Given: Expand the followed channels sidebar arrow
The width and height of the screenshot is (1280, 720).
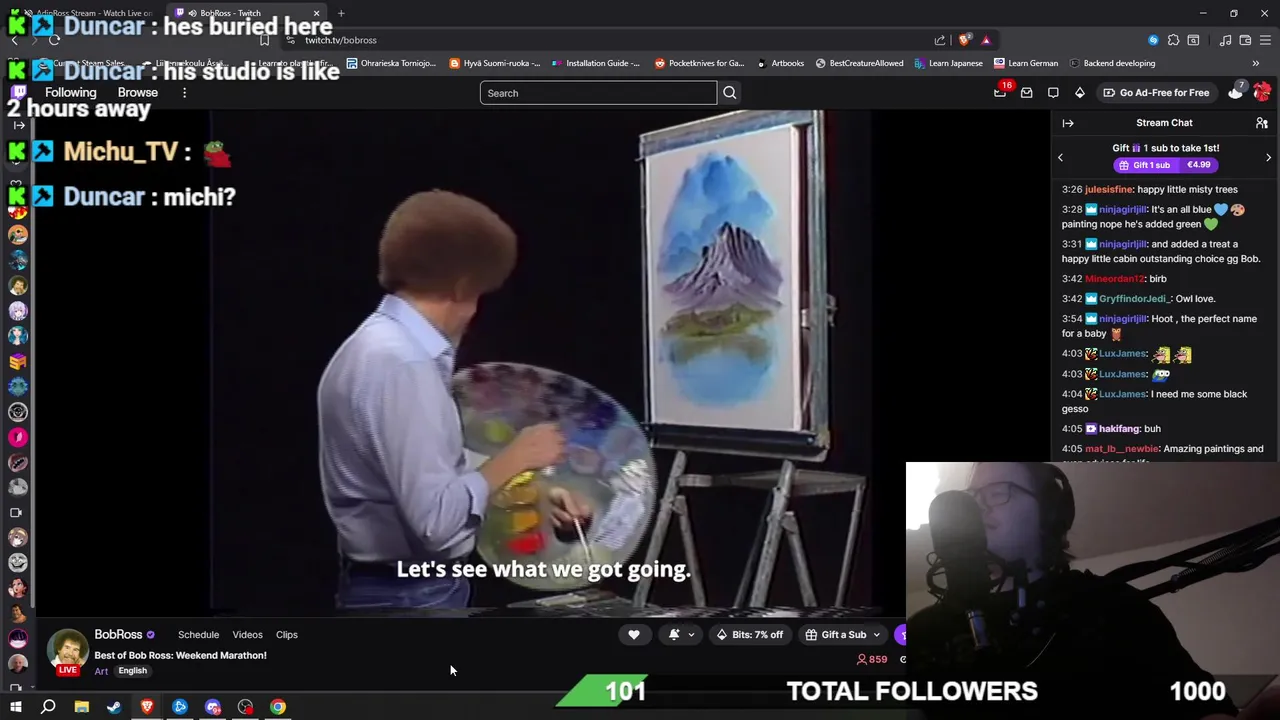Looking at the screenshot, I should 18,125.
